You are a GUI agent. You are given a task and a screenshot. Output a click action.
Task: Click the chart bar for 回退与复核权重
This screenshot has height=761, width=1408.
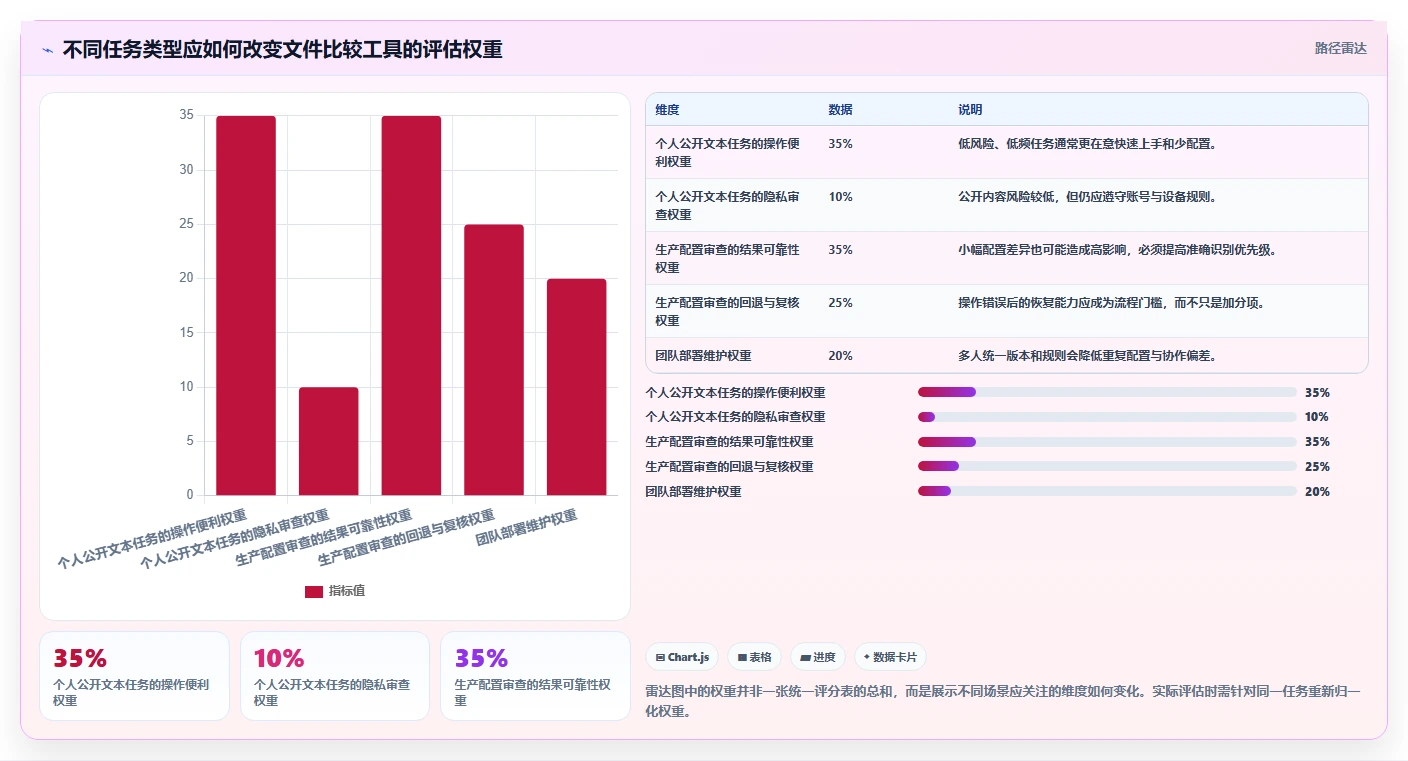[x=494, y=360]
